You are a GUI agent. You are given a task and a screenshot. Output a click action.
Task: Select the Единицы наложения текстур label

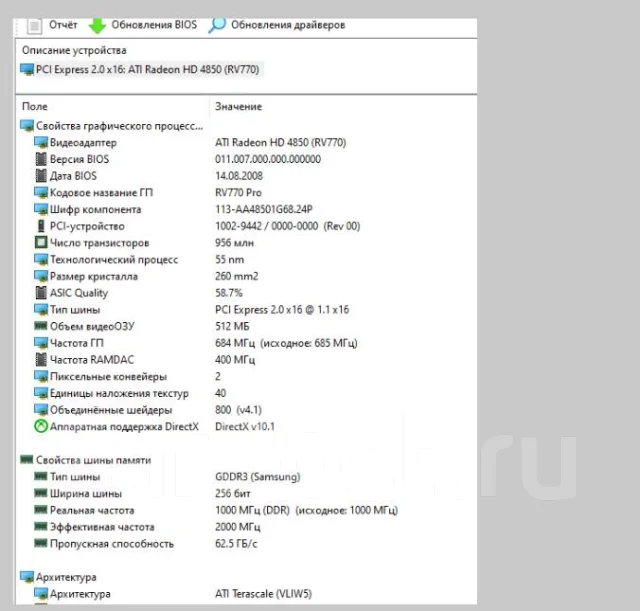(119, 393)
